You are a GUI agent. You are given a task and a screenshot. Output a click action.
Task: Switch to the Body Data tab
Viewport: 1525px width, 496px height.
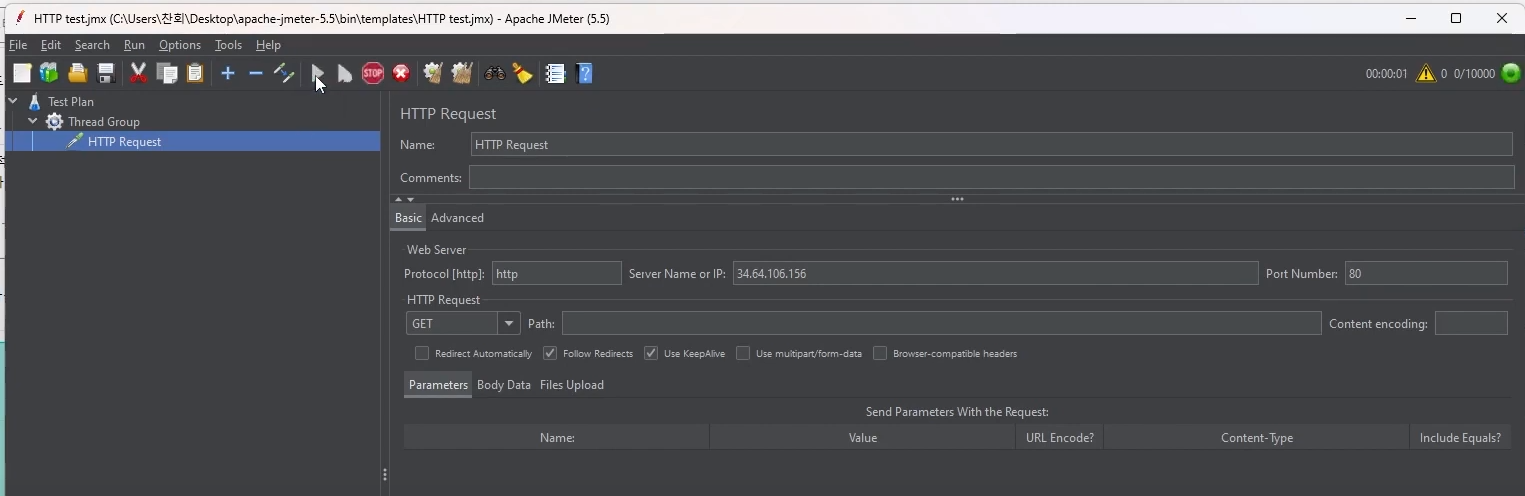[x=504, y=385]
